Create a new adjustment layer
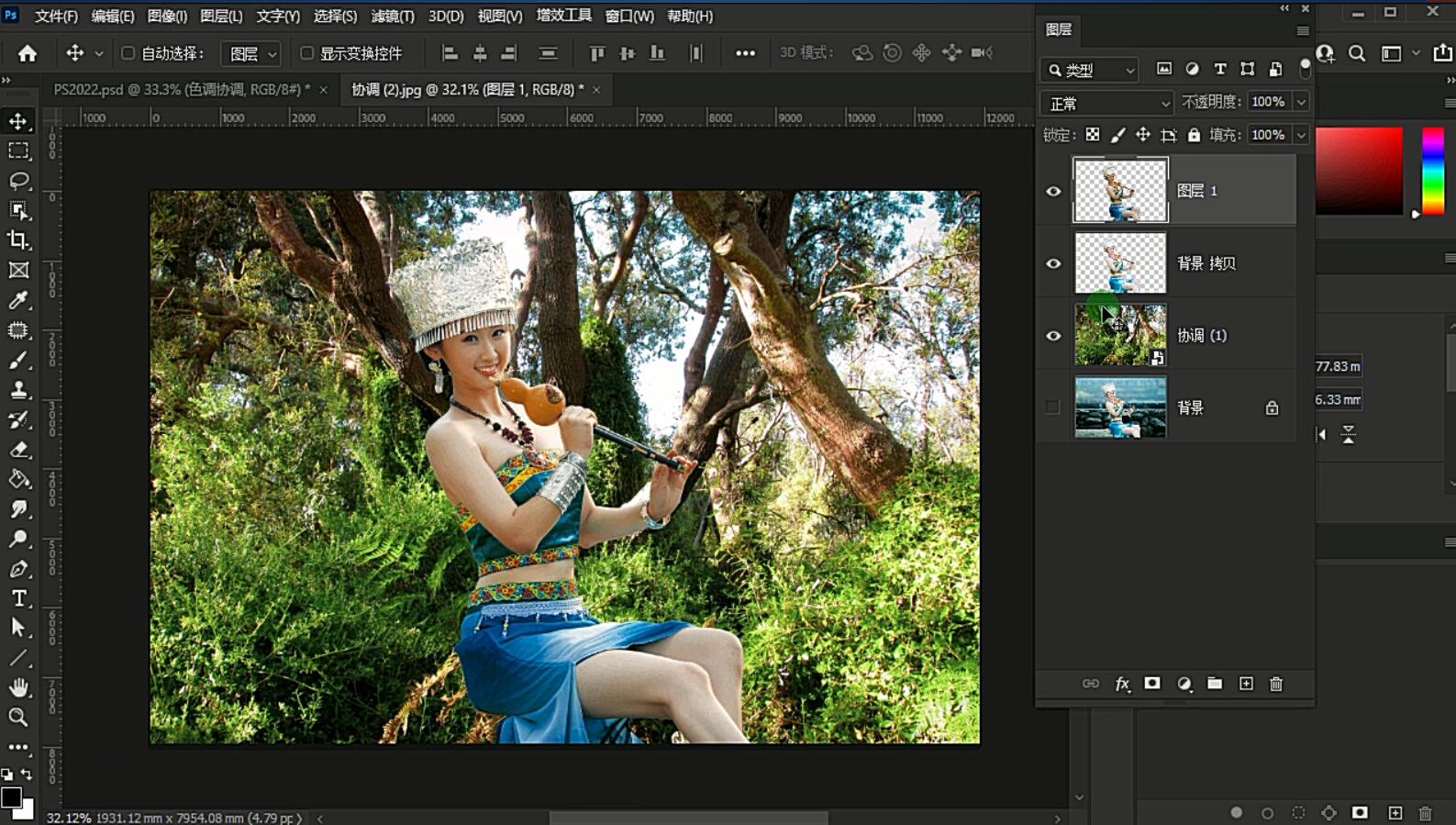The image size is (1456, 825). [1184, 684]
